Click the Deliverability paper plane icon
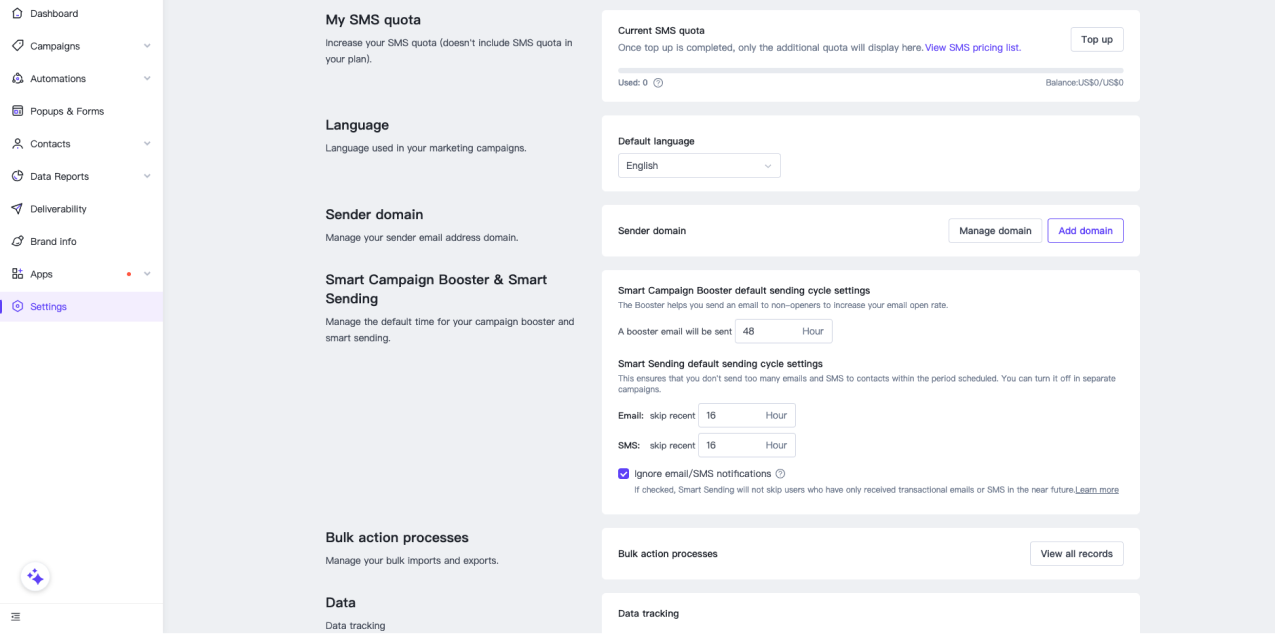The width and height of the screenshot is (1275, 634). coord(17,209)
